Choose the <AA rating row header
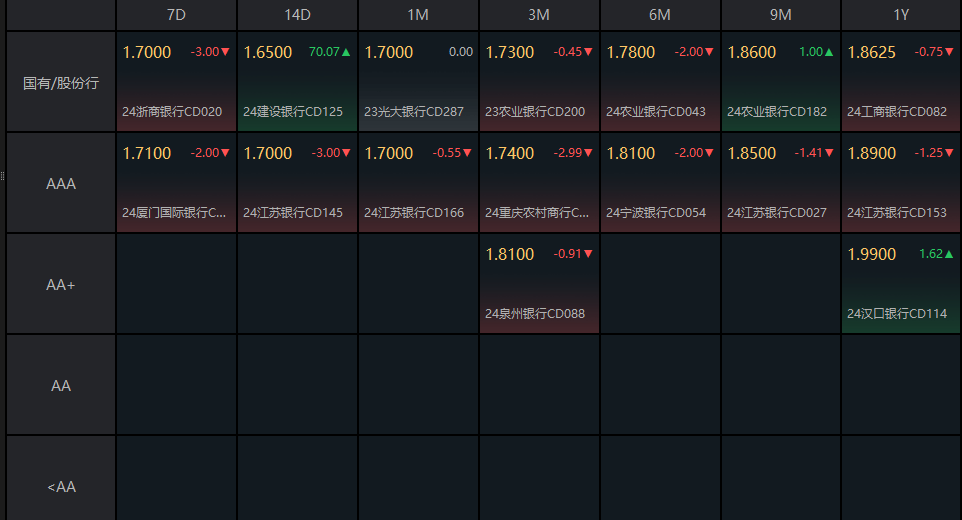 point(61,487)
